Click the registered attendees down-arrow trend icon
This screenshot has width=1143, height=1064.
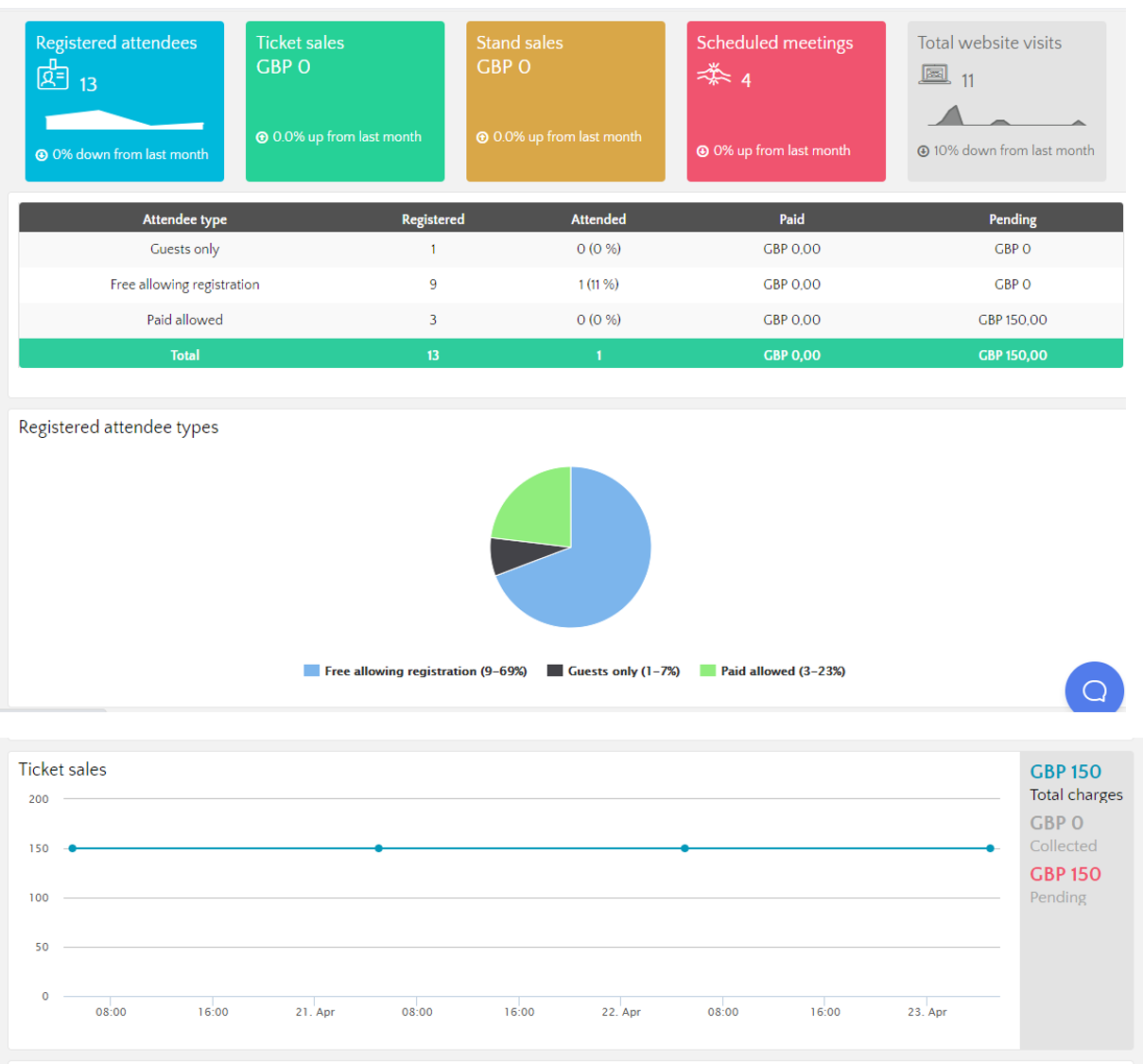(x=42, y=155)
